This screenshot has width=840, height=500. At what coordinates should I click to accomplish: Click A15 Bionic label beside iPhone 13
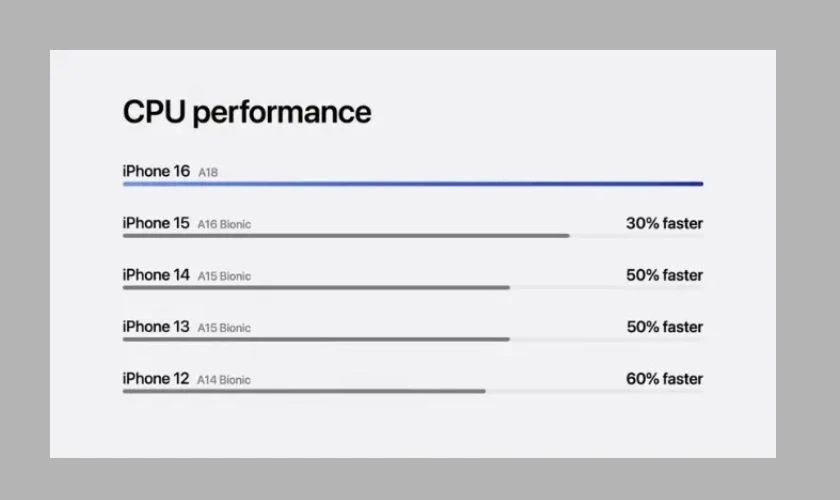point(224,329)
